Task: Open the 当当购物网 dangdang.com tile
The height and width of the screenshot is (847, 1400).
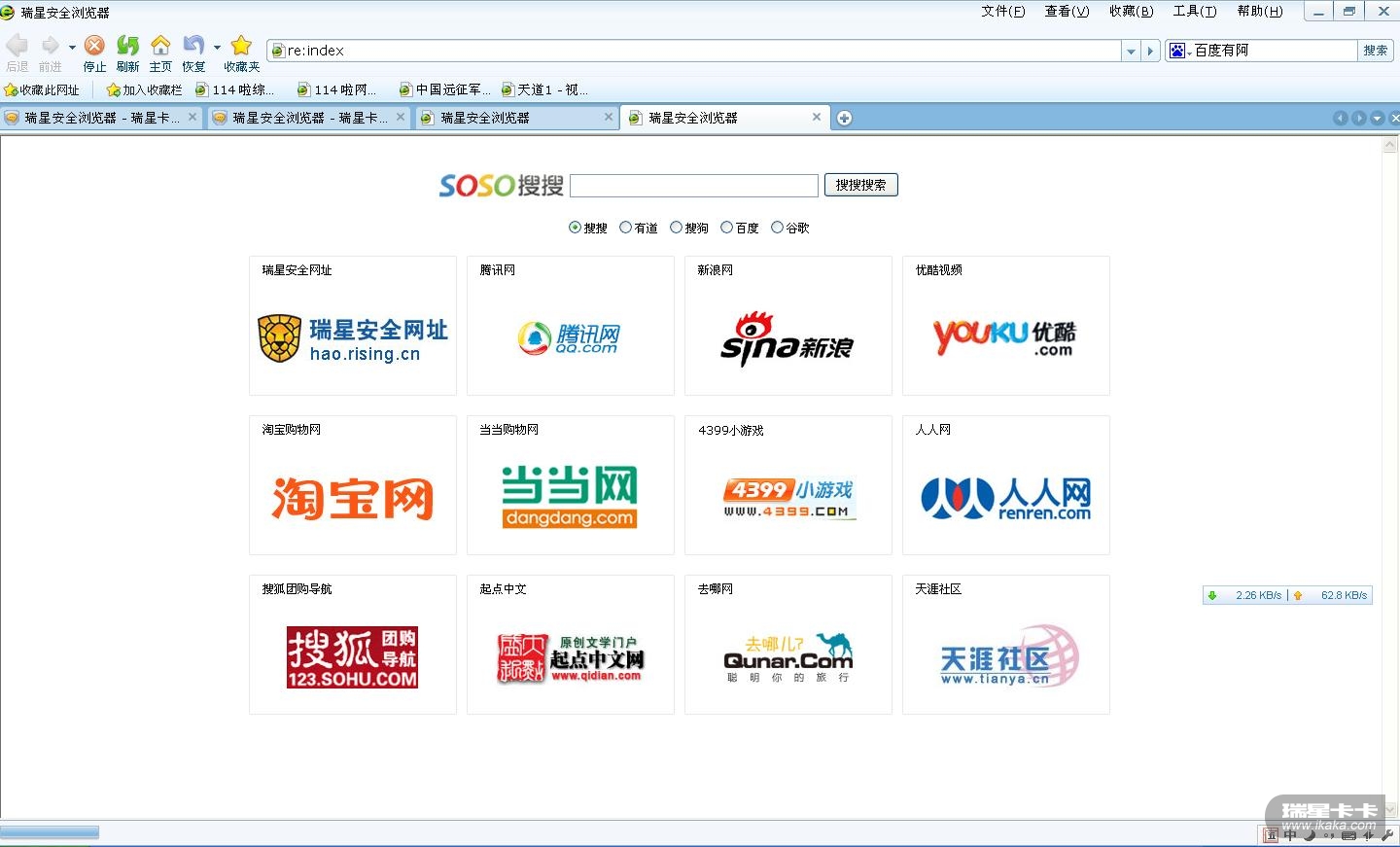Action: tap(571, 485)
